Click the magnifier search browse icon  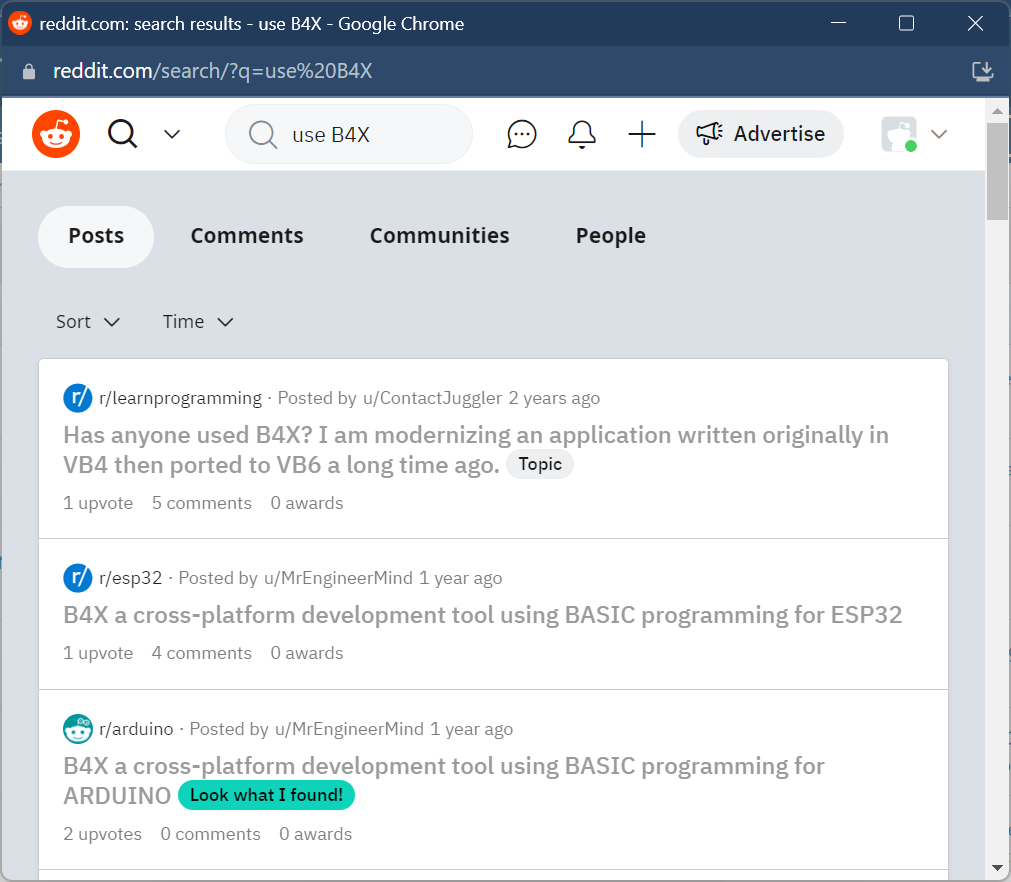123,134
